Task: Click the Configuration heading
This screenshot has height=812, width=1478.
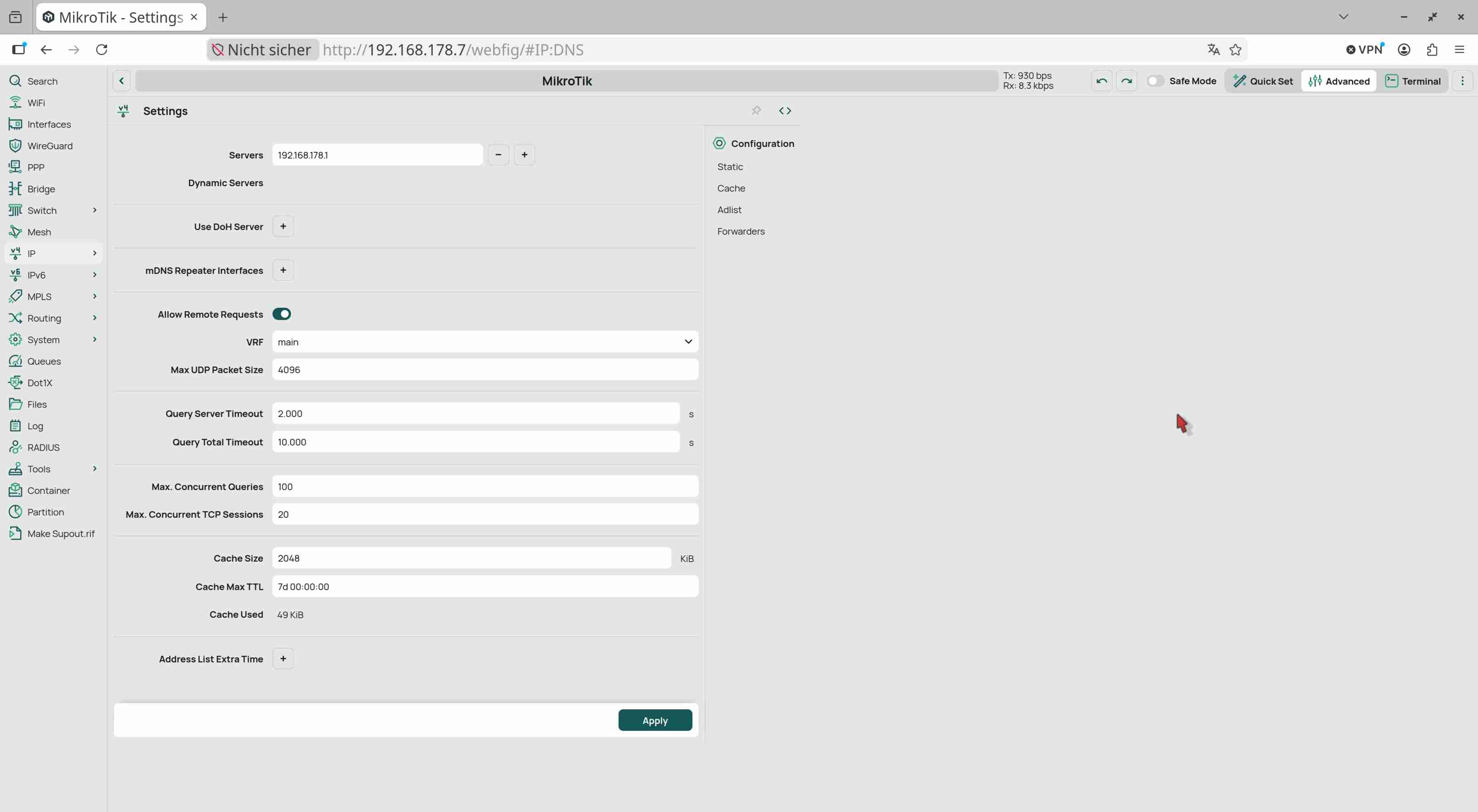Action: coord(762,143)
